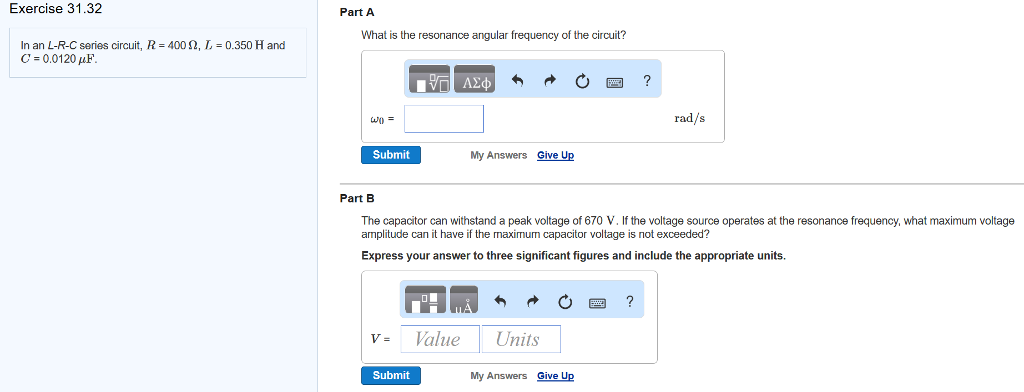Open keyboard shortcuts icon in Part B
The image size is (1024, 392).
(x=598, y=302)
